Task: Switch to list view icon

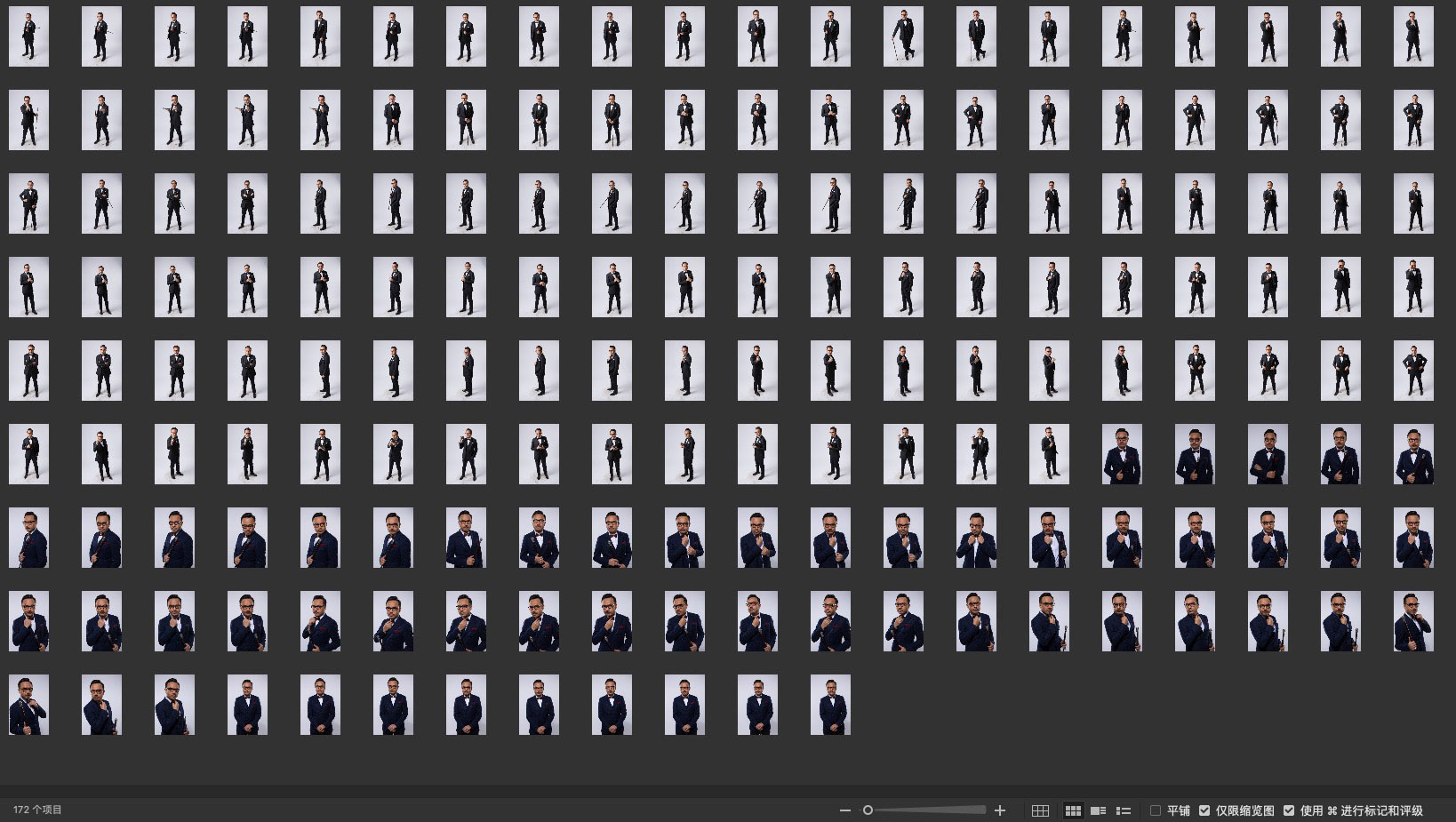Action: (1124, 810)
